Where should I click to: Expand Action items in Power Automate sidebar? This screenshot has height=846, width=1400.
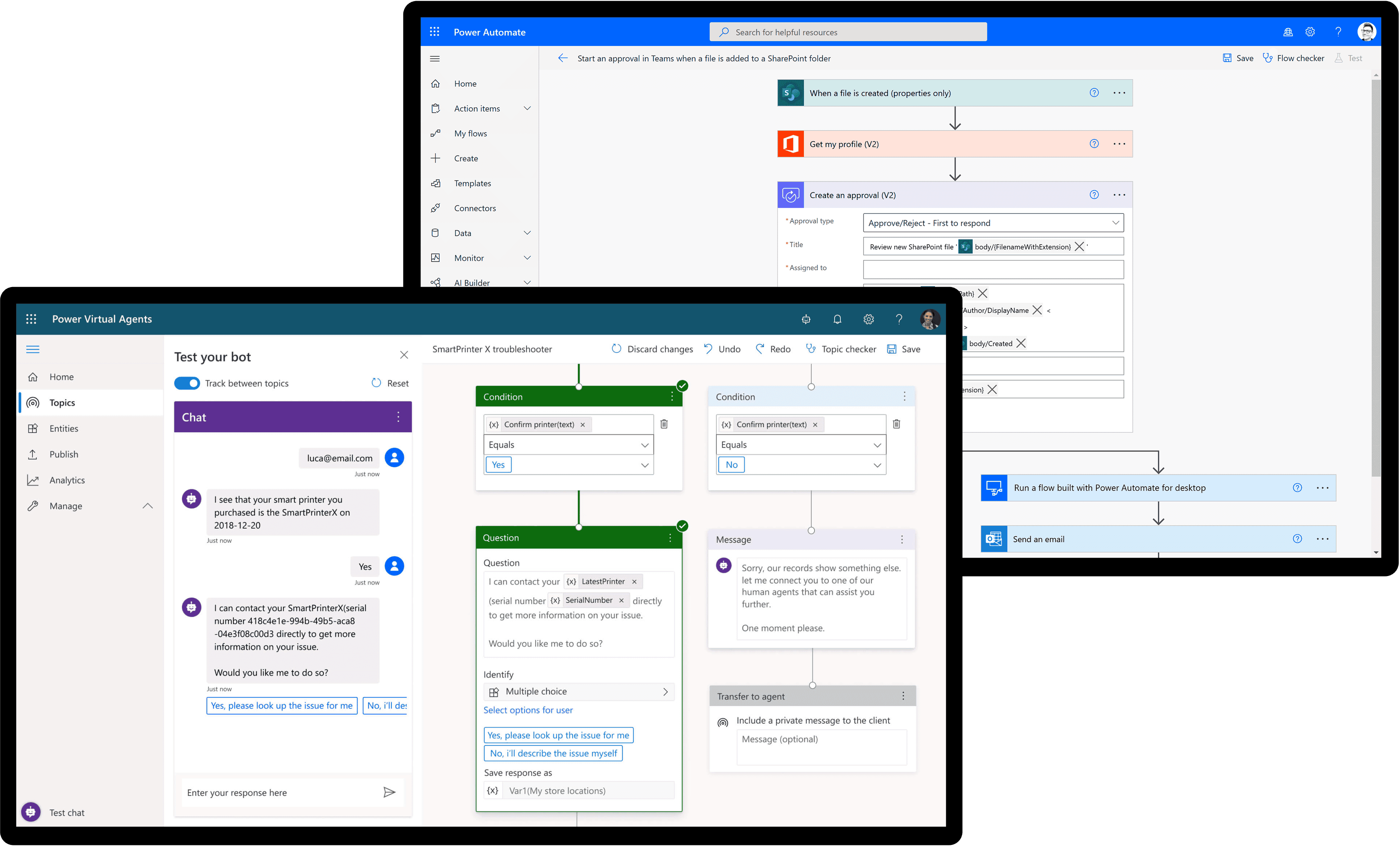coord(527,108)
